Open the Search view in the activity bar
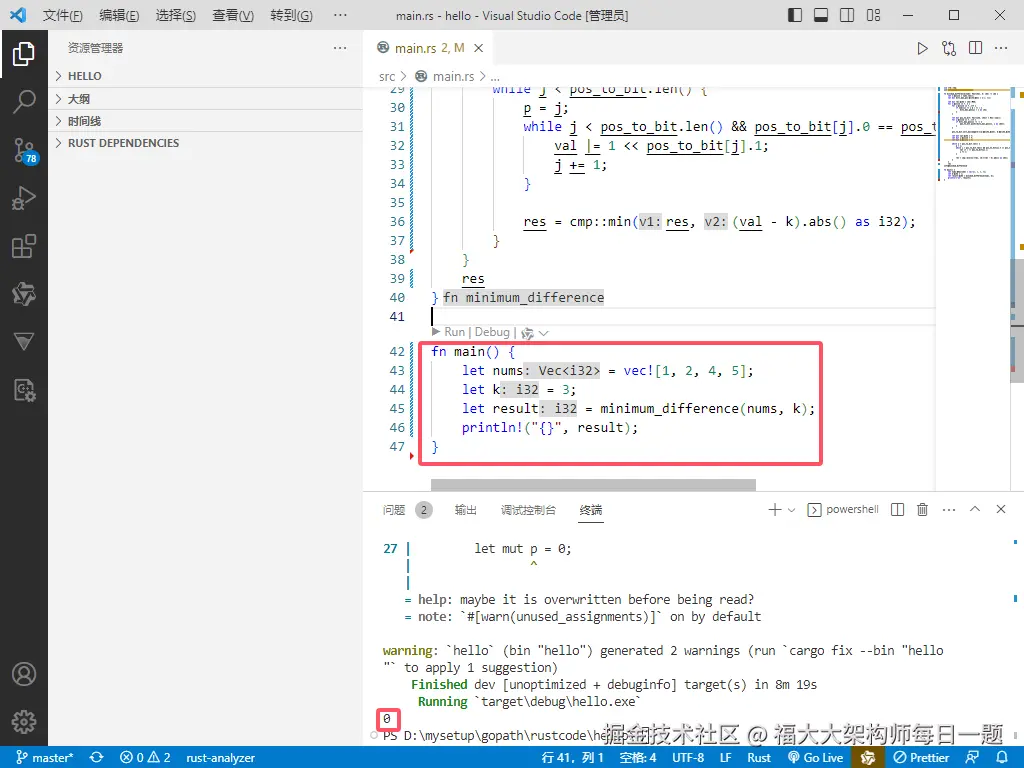The height and width of the screenshot is (768, 1024). (x=24, y=101)
